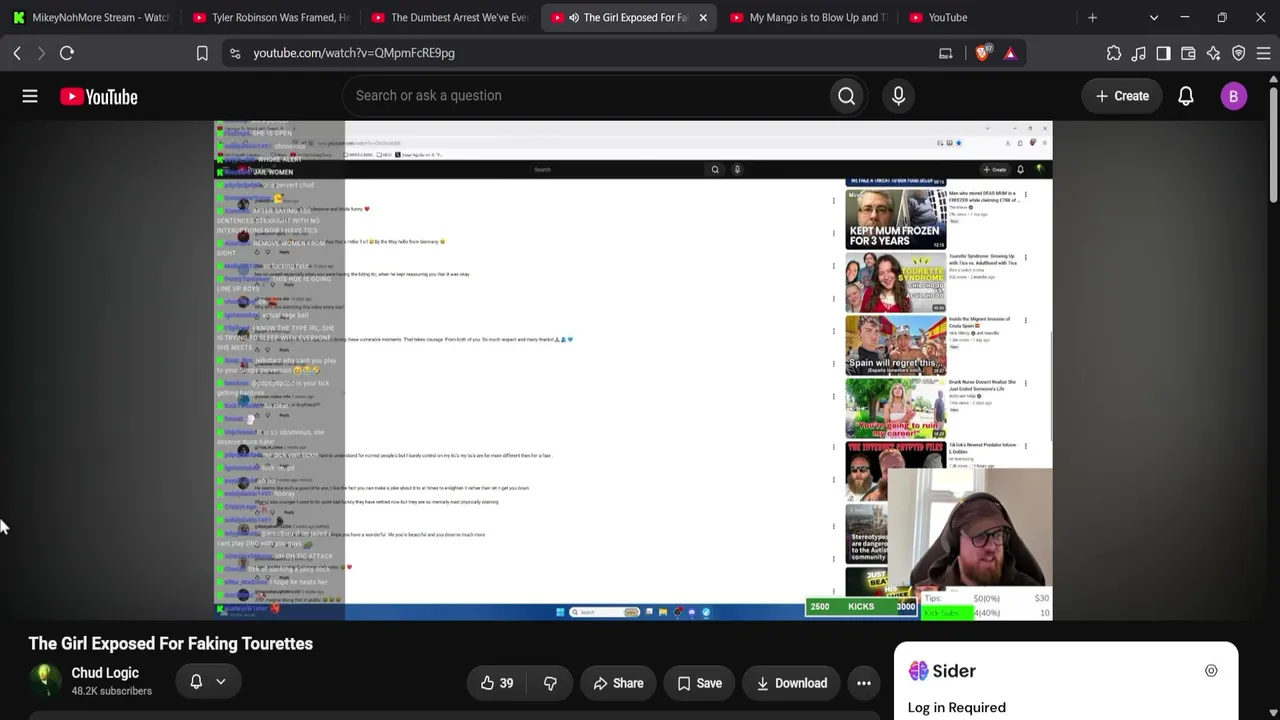Open the Chud Logic channel name link
The image size is (1280, 720).
click(105, 673)
